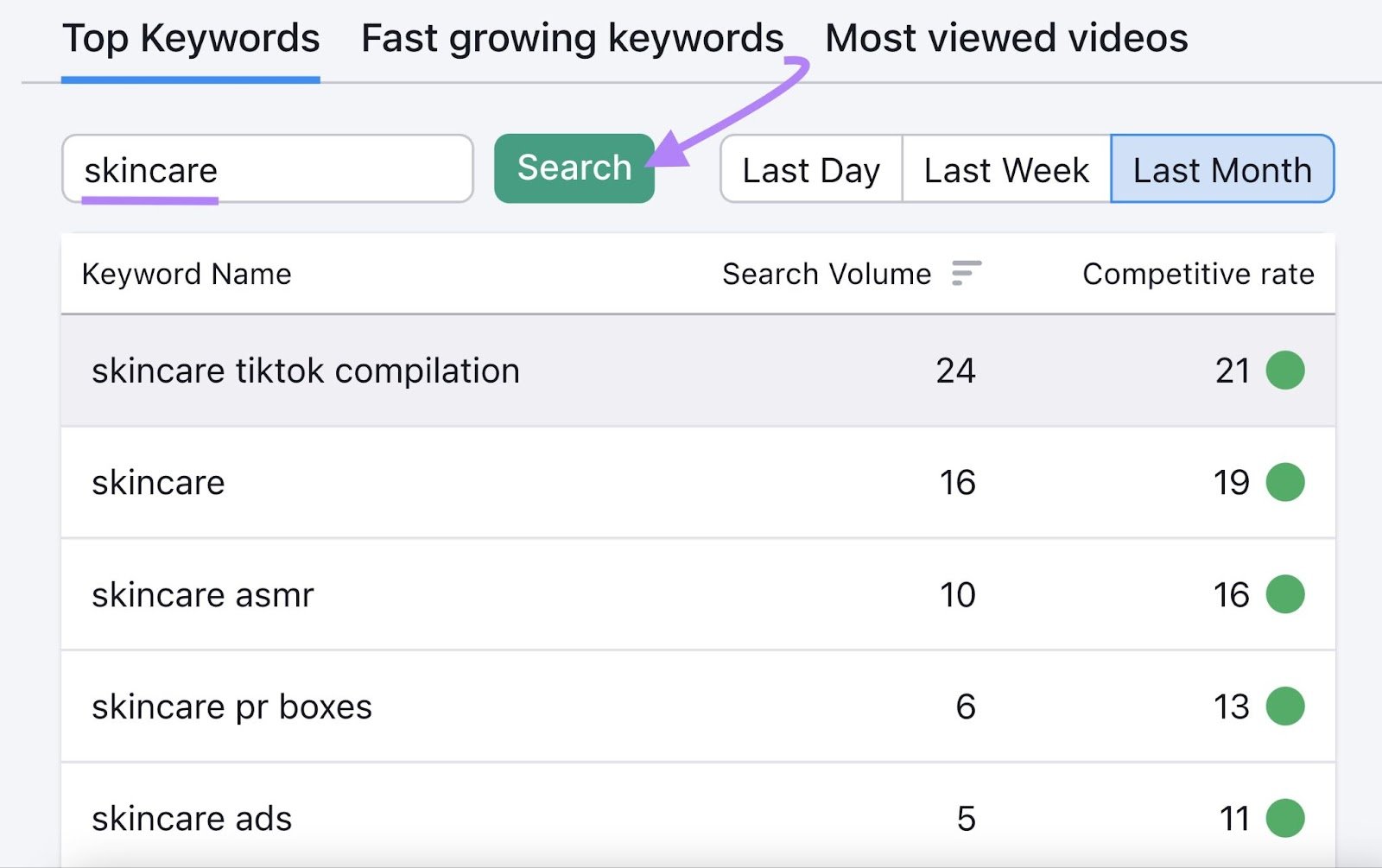Go to Most viewed videos tab
Screen dimensions: 1382x868
pos(1006,39)
